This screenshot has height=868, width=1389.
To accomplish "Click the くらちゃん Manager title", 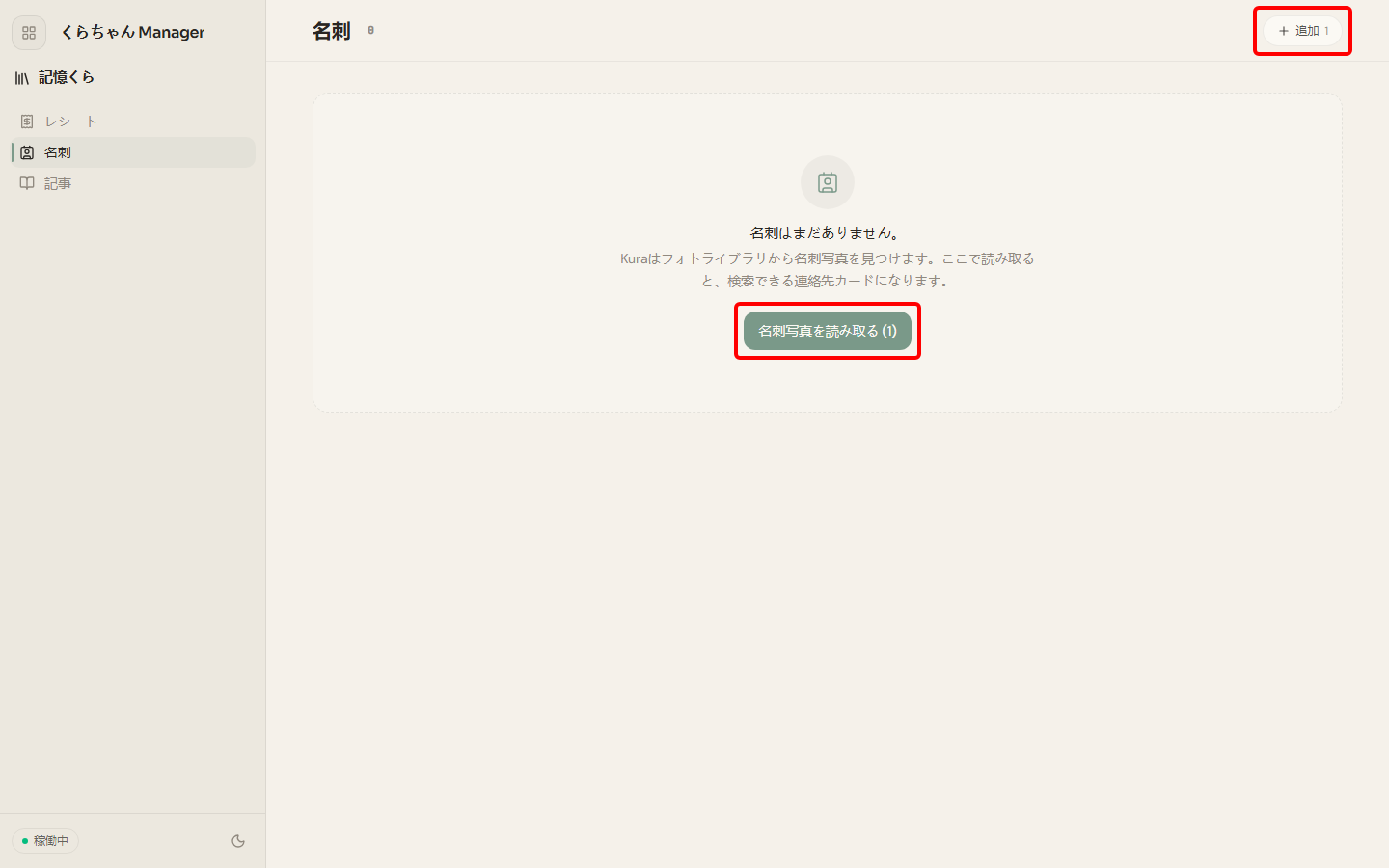I will click(x=133, y=32).
